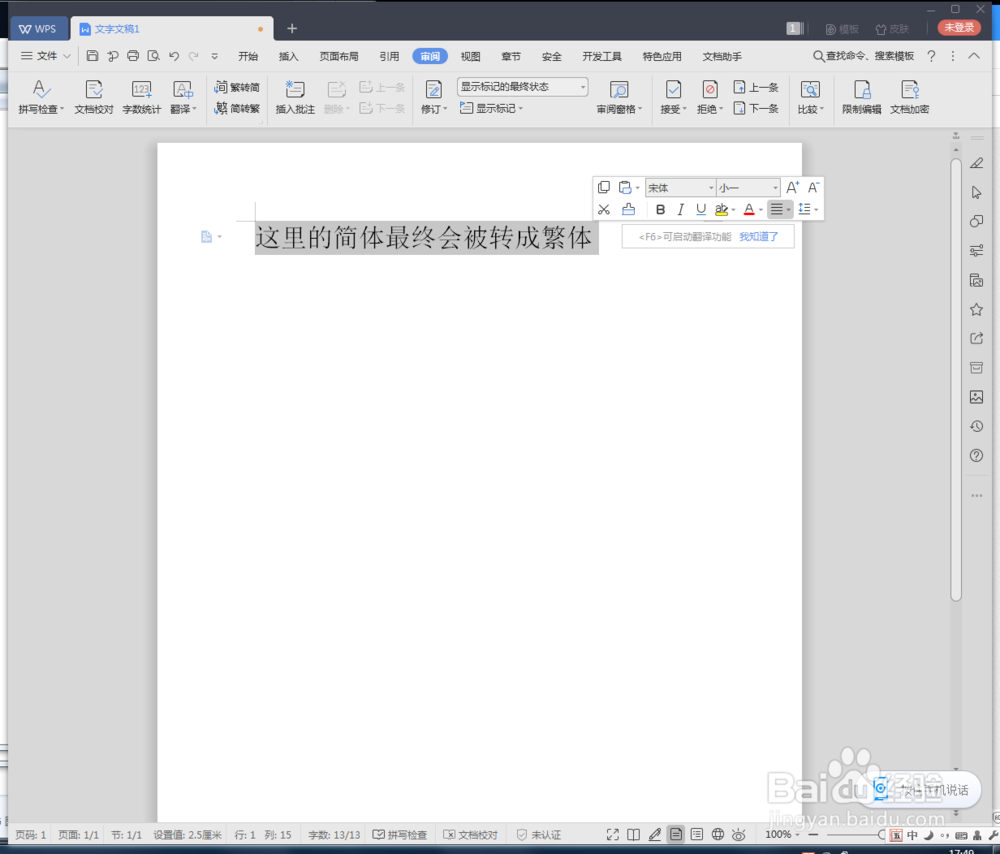Switch to the View (视图) tab
Viewport: 1000px width, 854px height.
pyautogui.click(x=471, y=56)
